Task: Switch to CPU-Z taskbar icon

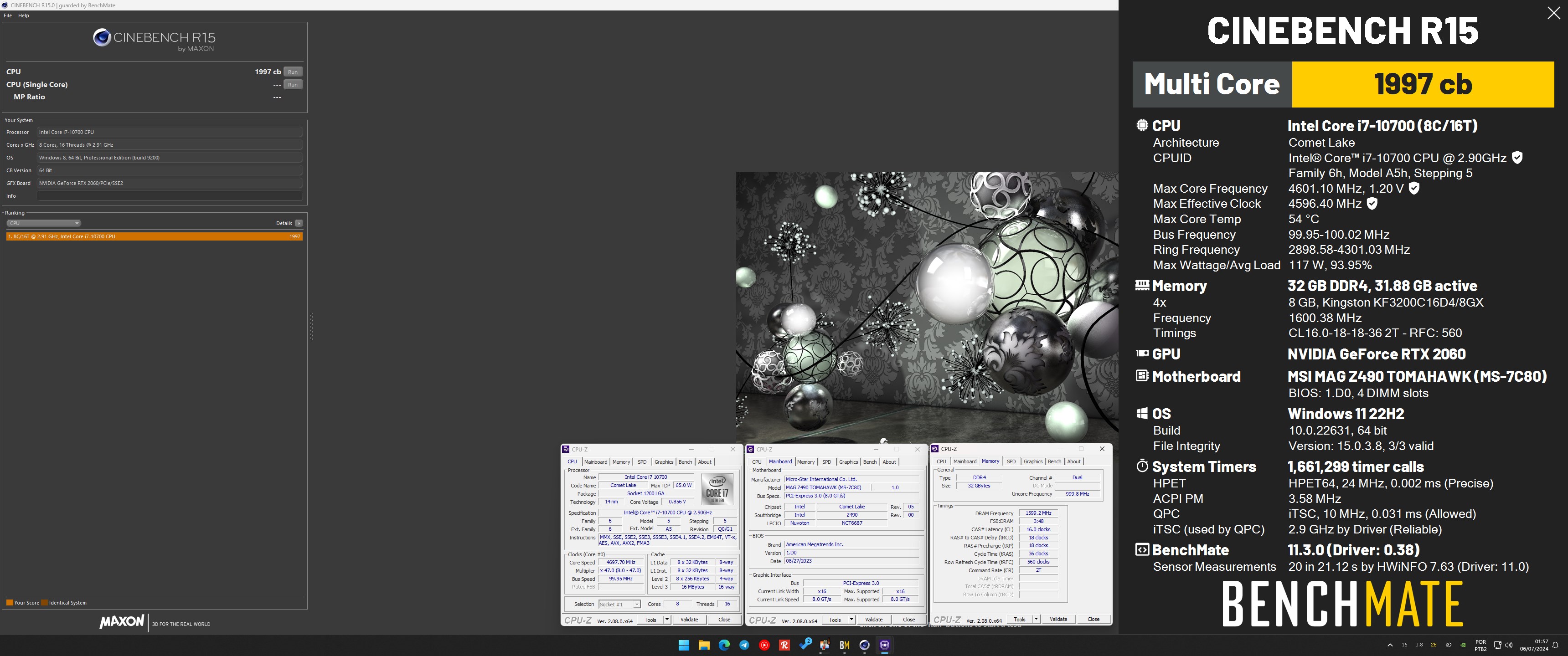Action: click(884, 645)
